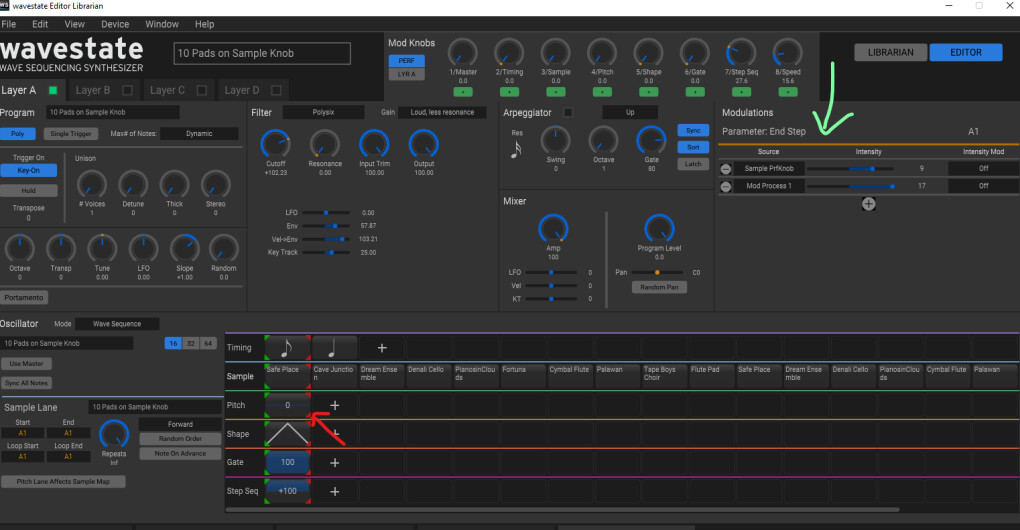The width and height of the screenshot is (1020, 530).
Task: Adjust the filter Key Track slider
Action: click(327, 252)
